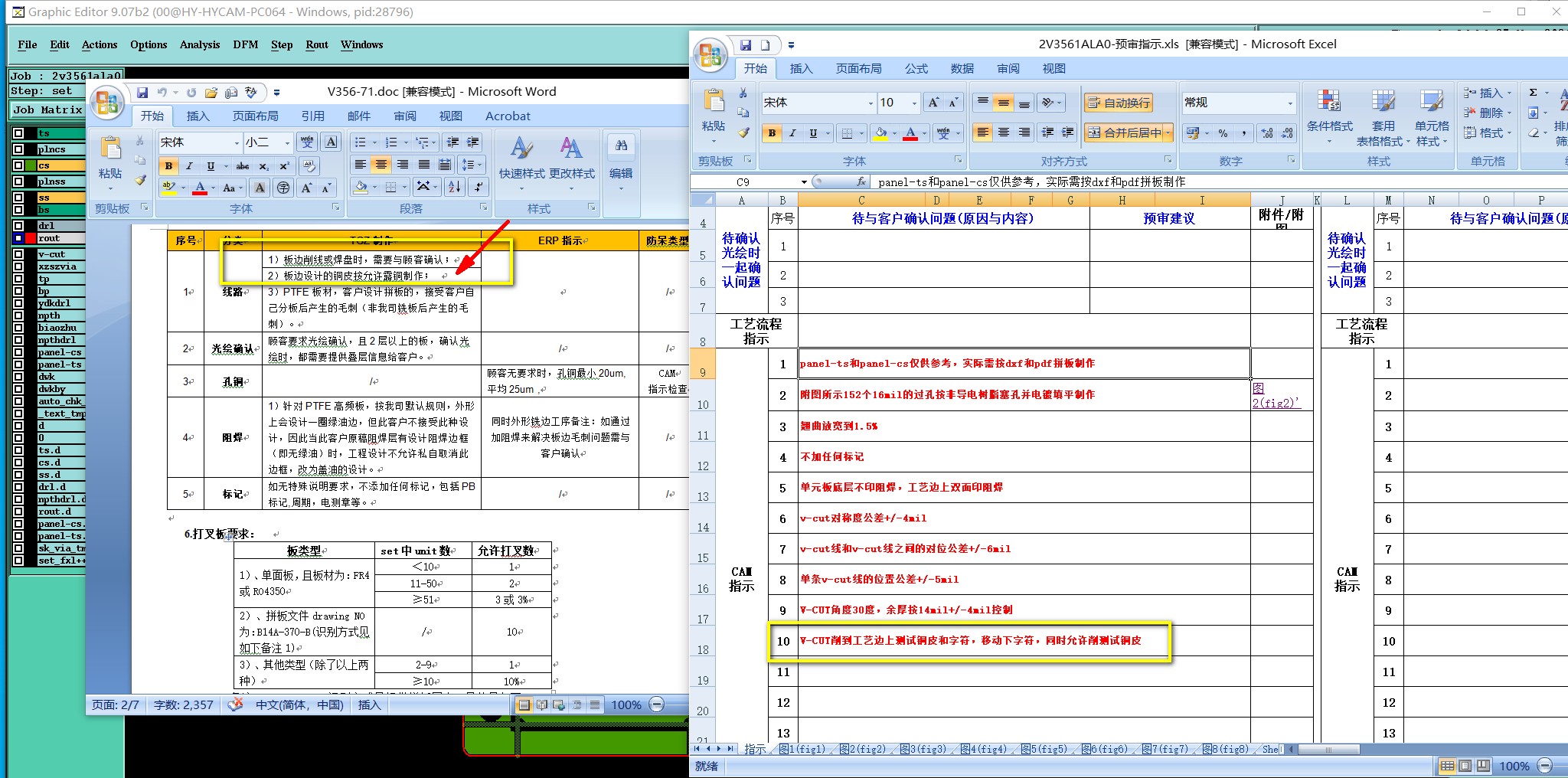Click the Excel Office button orb
The height and width of the screenshot is (778, 1568).
pos(710,54)
